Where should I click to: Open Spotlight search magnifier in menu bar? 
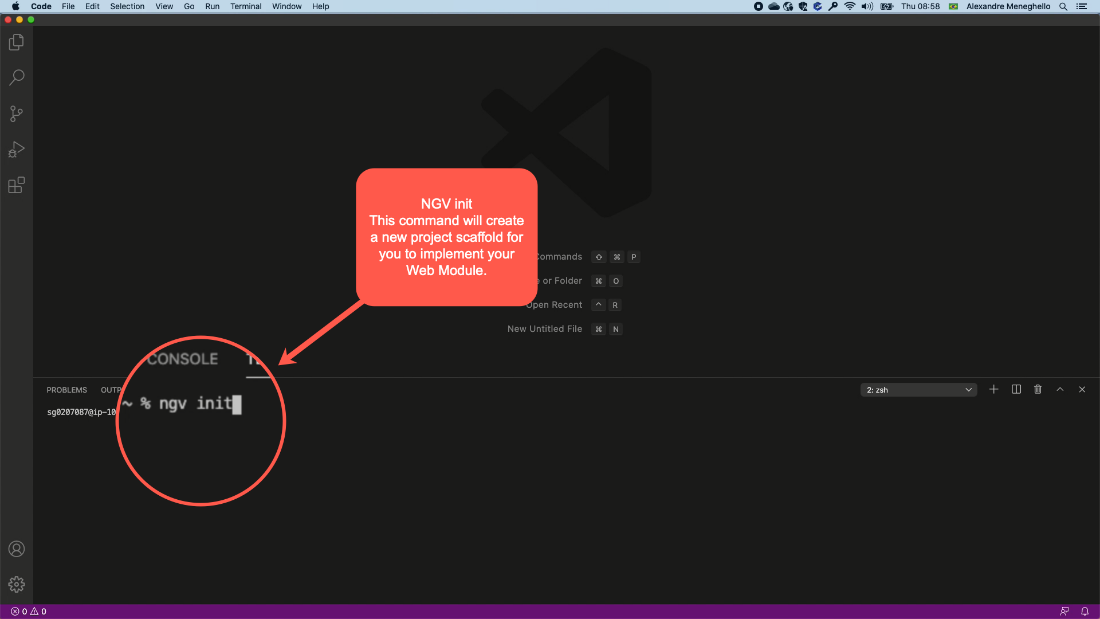1063,6
